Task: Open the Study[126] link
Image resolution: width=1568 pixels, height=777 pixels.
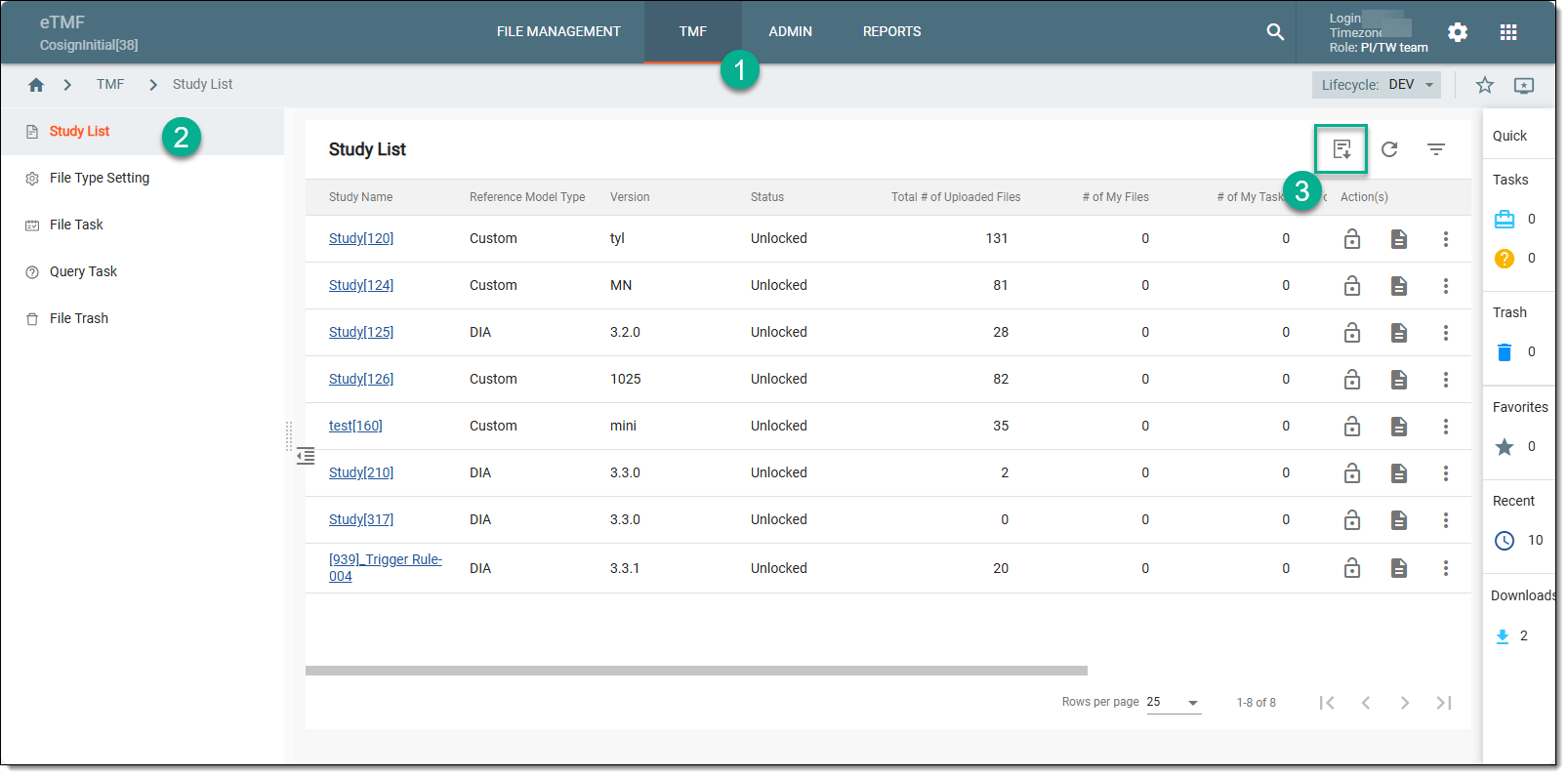Action: coord(361,380)
